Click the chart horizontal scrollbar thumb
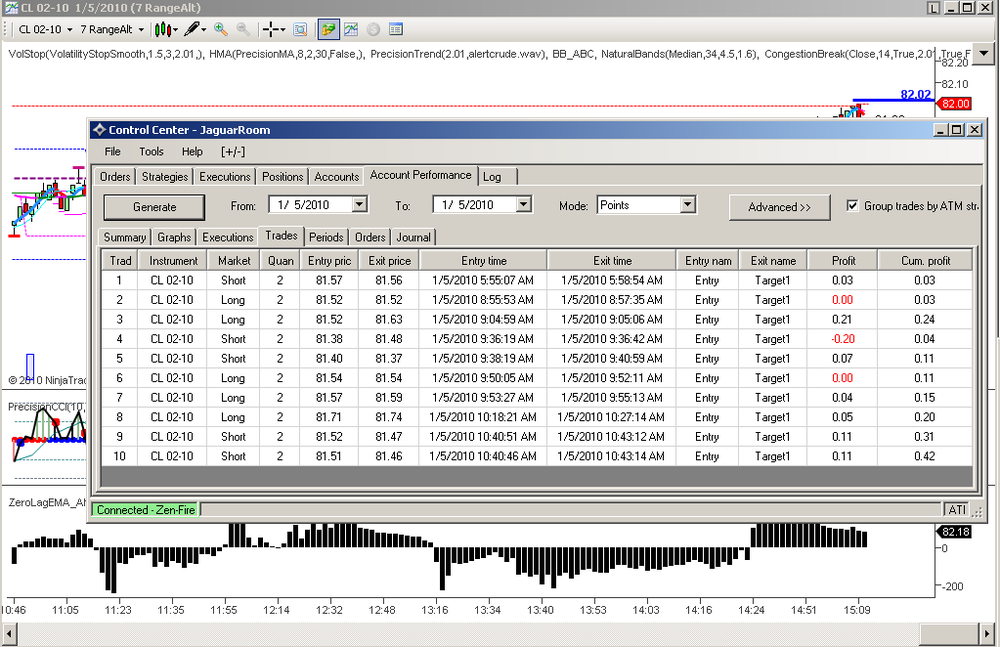The image size is (1000, 647). coord(949,634)
